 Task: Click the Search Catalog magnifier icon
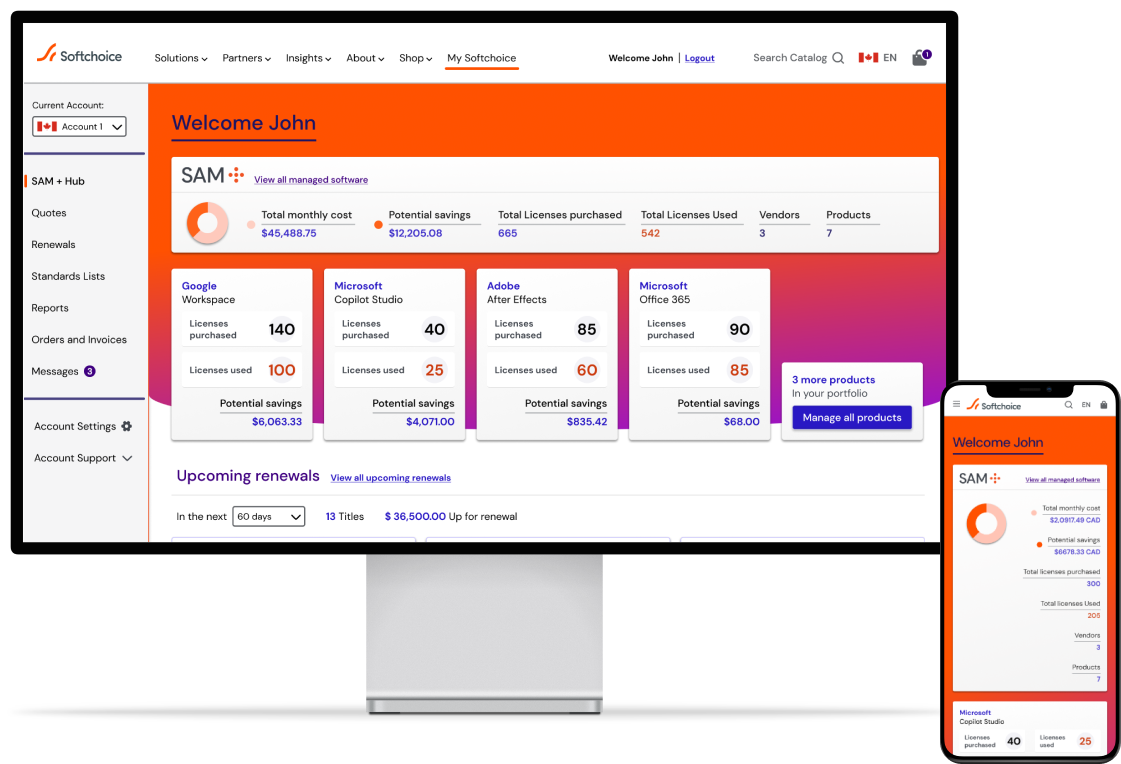point(836,57)
